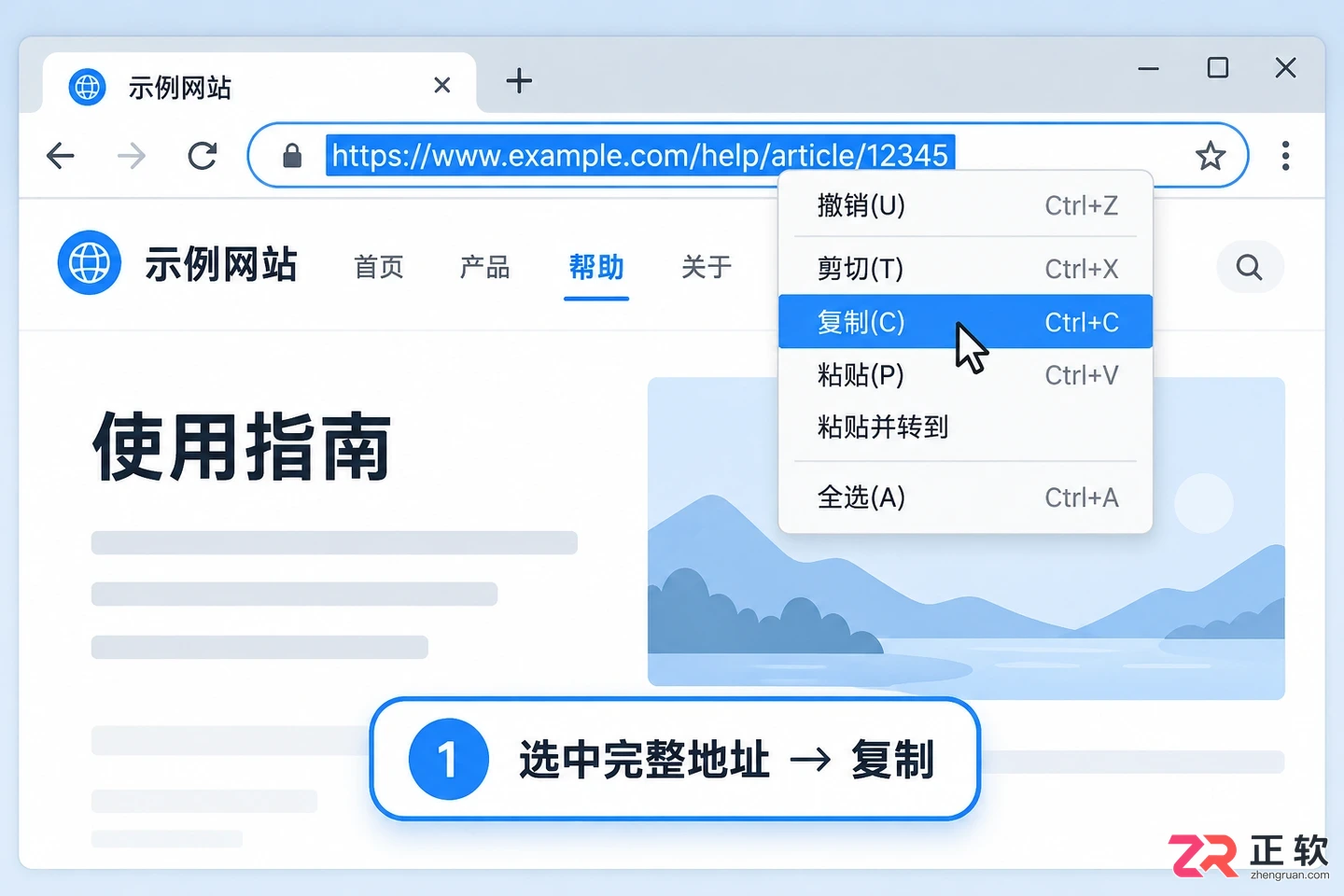
Task: Click the padlock site security icon
Action: [x=292, y=156]
